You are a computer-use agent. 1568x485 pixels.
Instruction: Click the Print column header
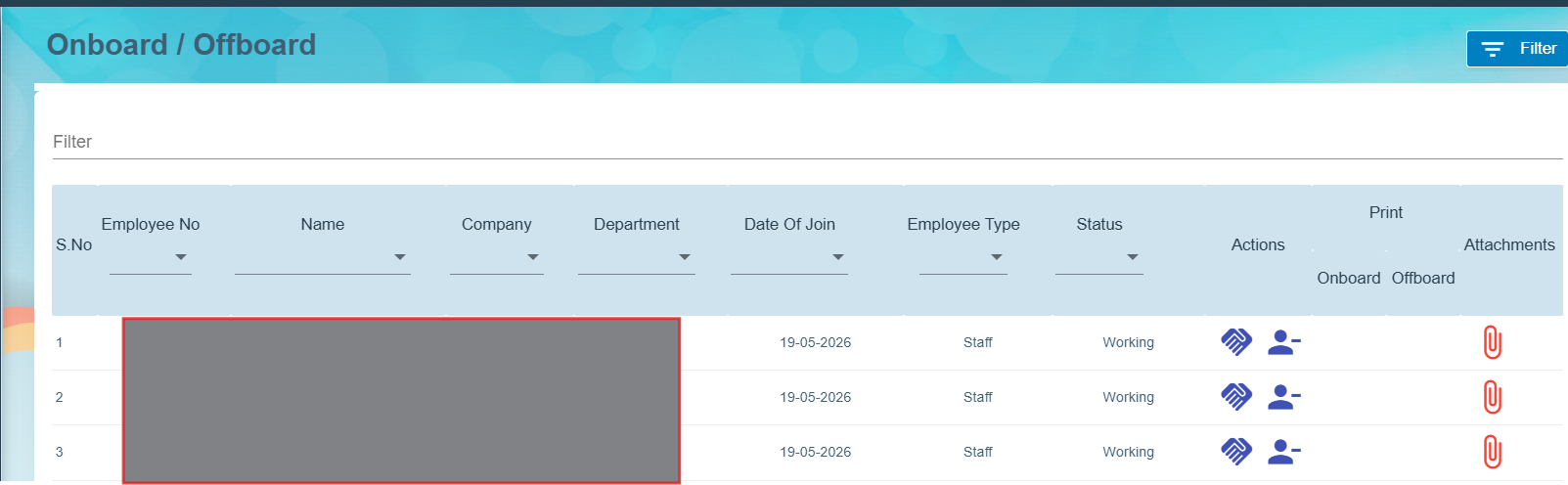coord(1386,212)
